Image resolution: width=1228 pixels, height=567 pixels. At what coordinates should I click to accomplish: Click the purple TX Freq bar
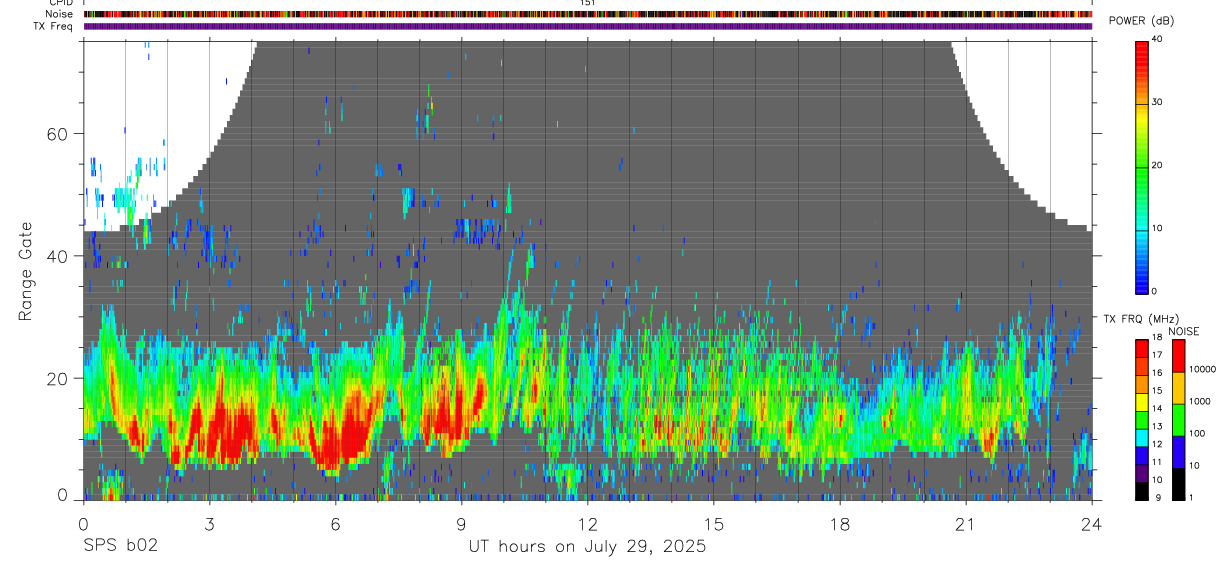coord(588,26)
